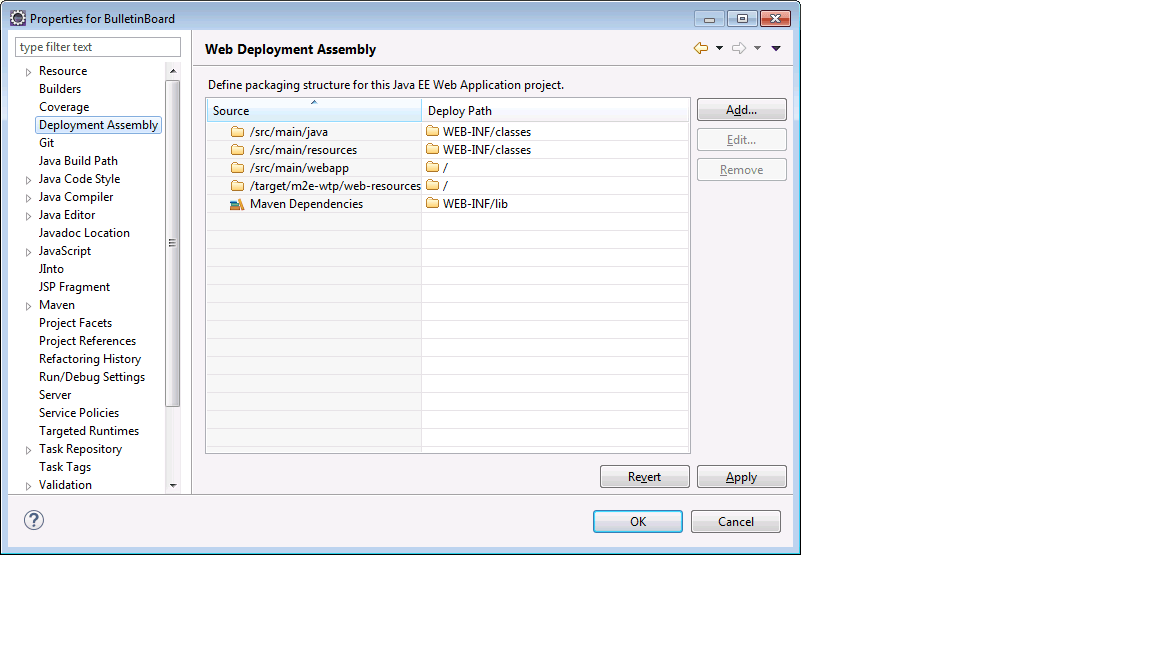Click the Add... button
This screenshot has width=1152, height=648.
741,109
